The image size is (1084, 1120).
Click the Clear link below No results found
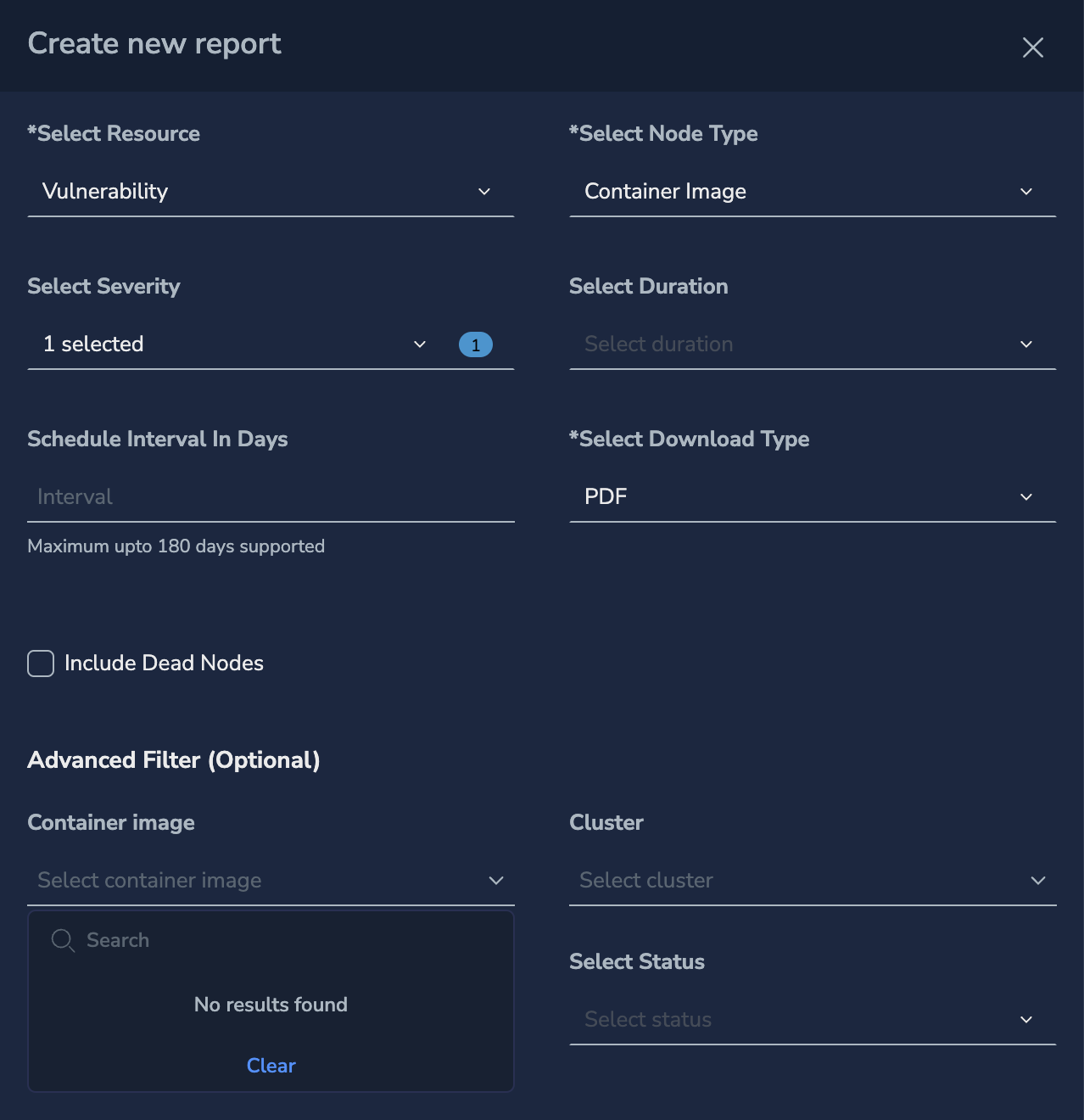(x=271, y=1066)
